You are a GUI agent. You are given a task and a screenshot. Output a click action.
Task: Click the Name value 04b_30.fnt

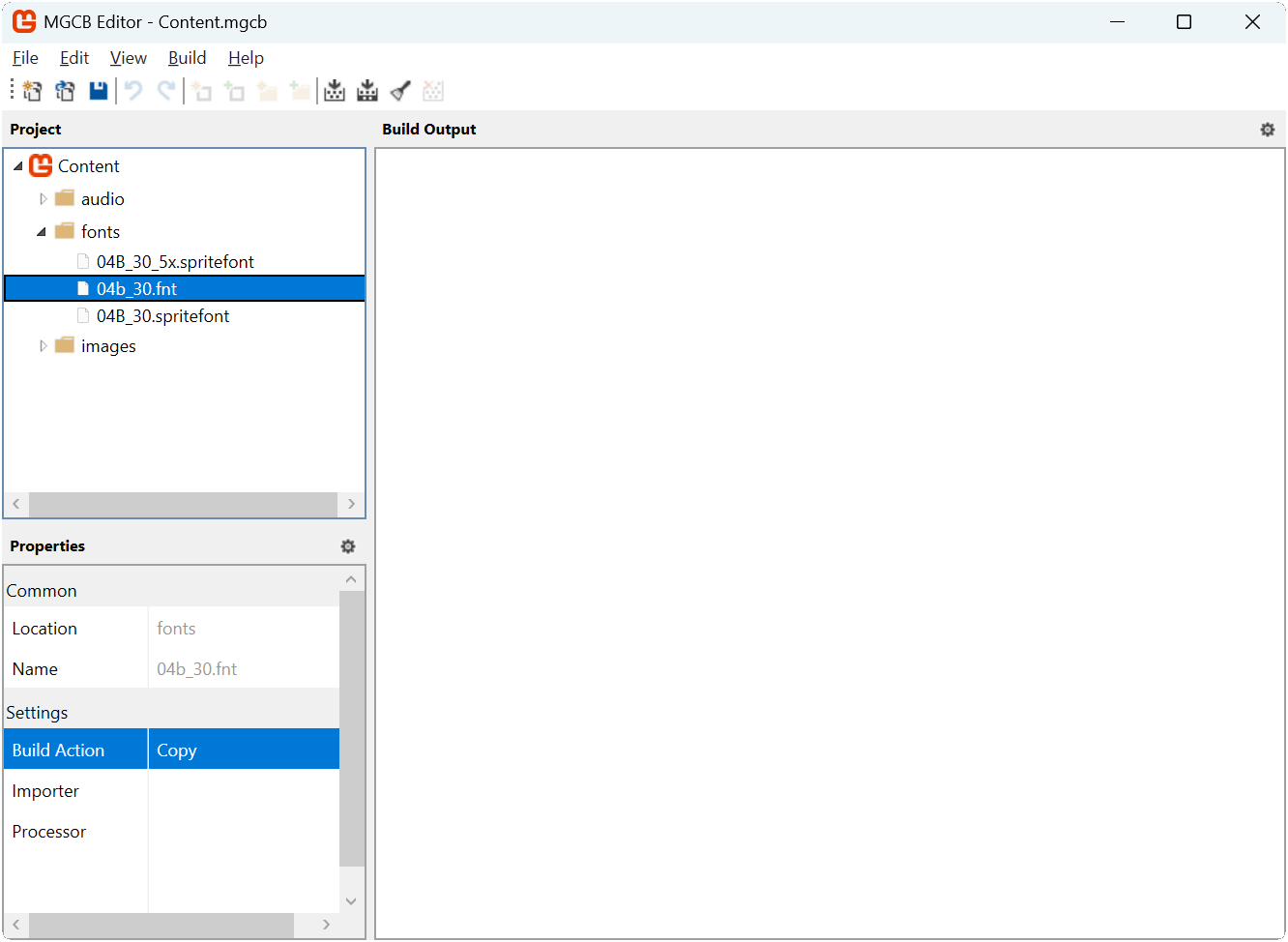pos(196,669)
